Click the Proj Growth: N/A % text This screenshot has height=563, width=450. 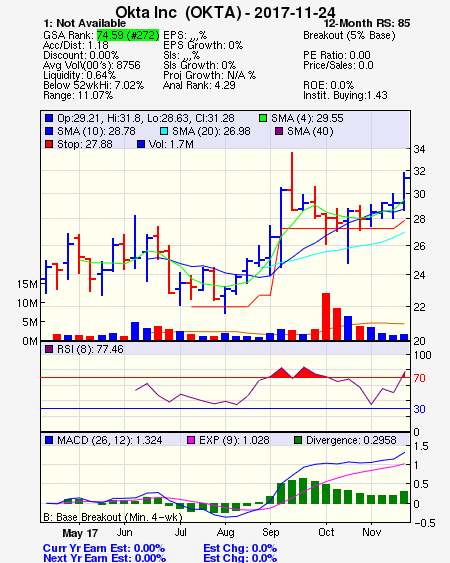click(209, 75)
